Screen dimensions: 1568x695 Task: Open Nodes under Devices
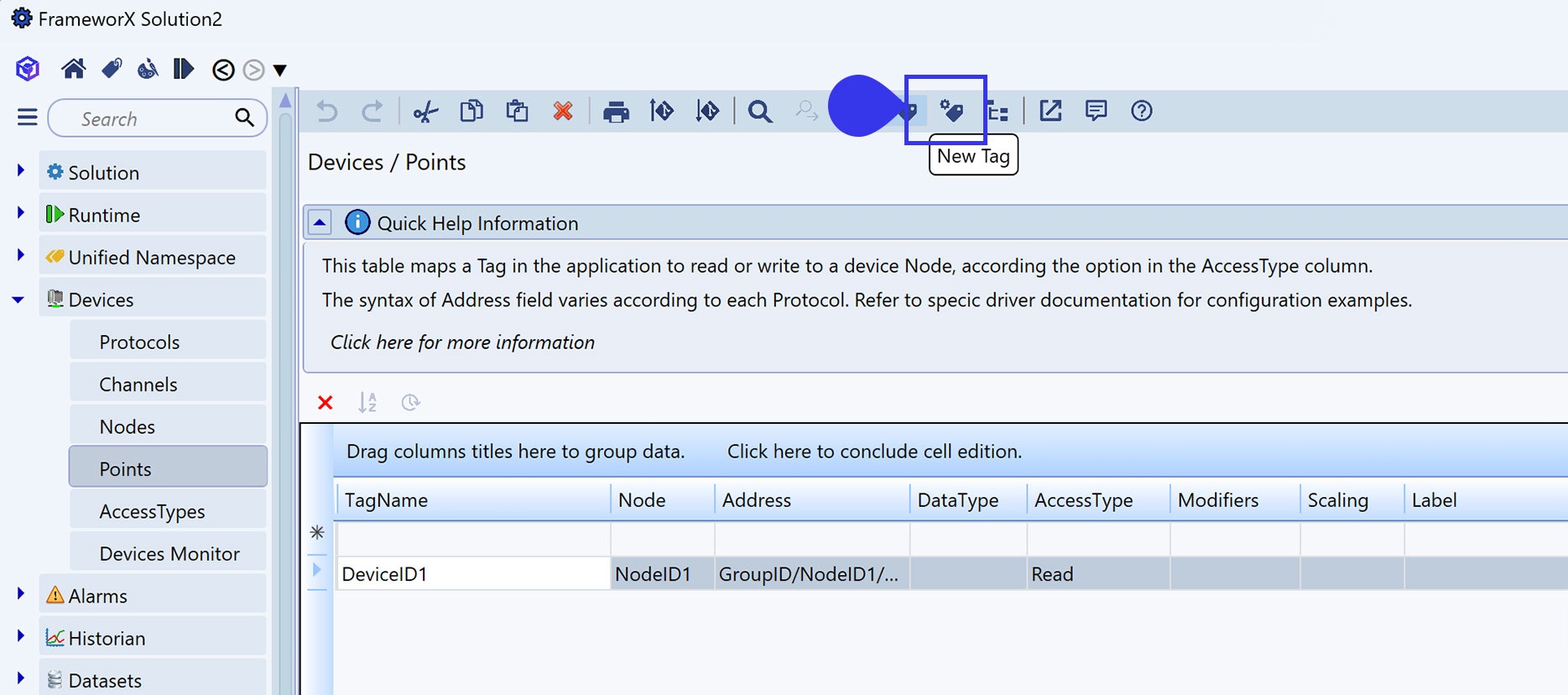pos(168,426)
